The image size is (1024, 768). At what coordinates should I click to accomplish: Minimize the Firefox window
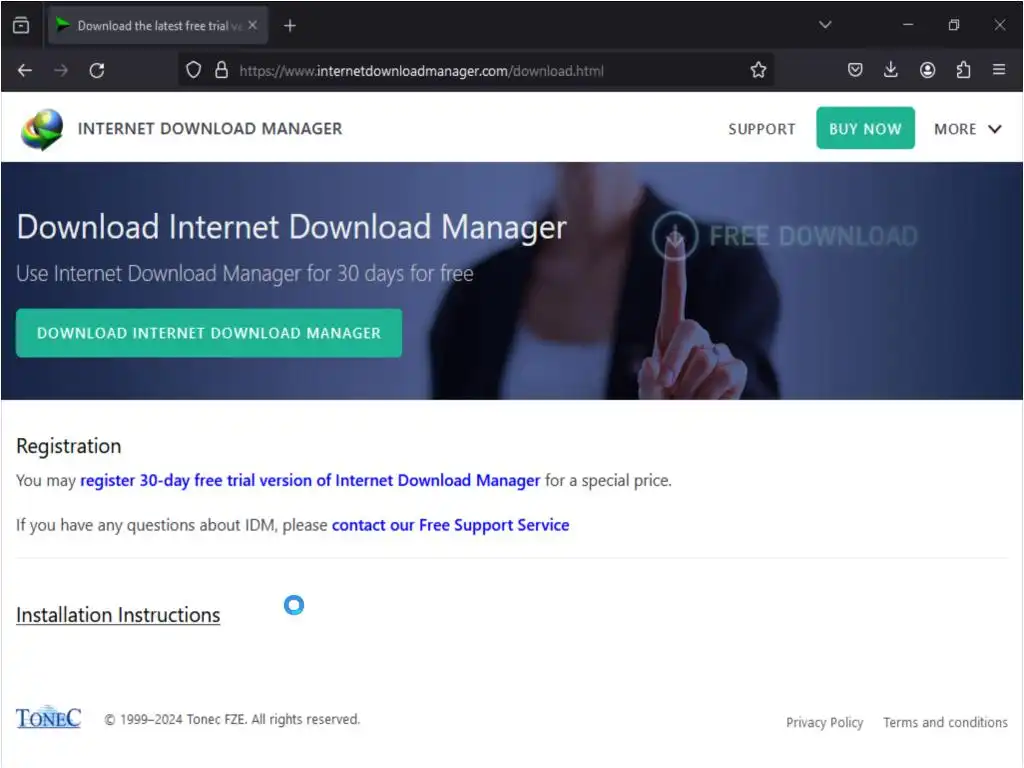click(908, 25)
